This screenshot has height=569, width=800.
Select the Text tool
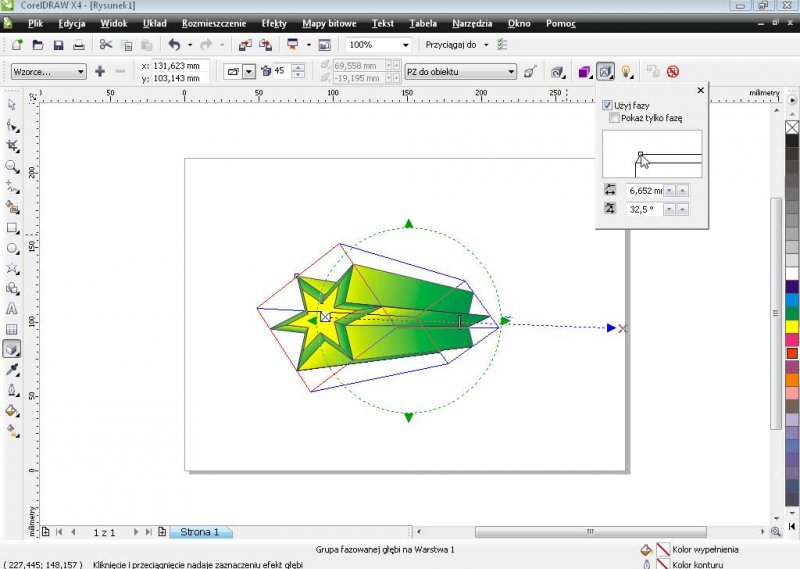pyautogui.click(x=12, y=309)
